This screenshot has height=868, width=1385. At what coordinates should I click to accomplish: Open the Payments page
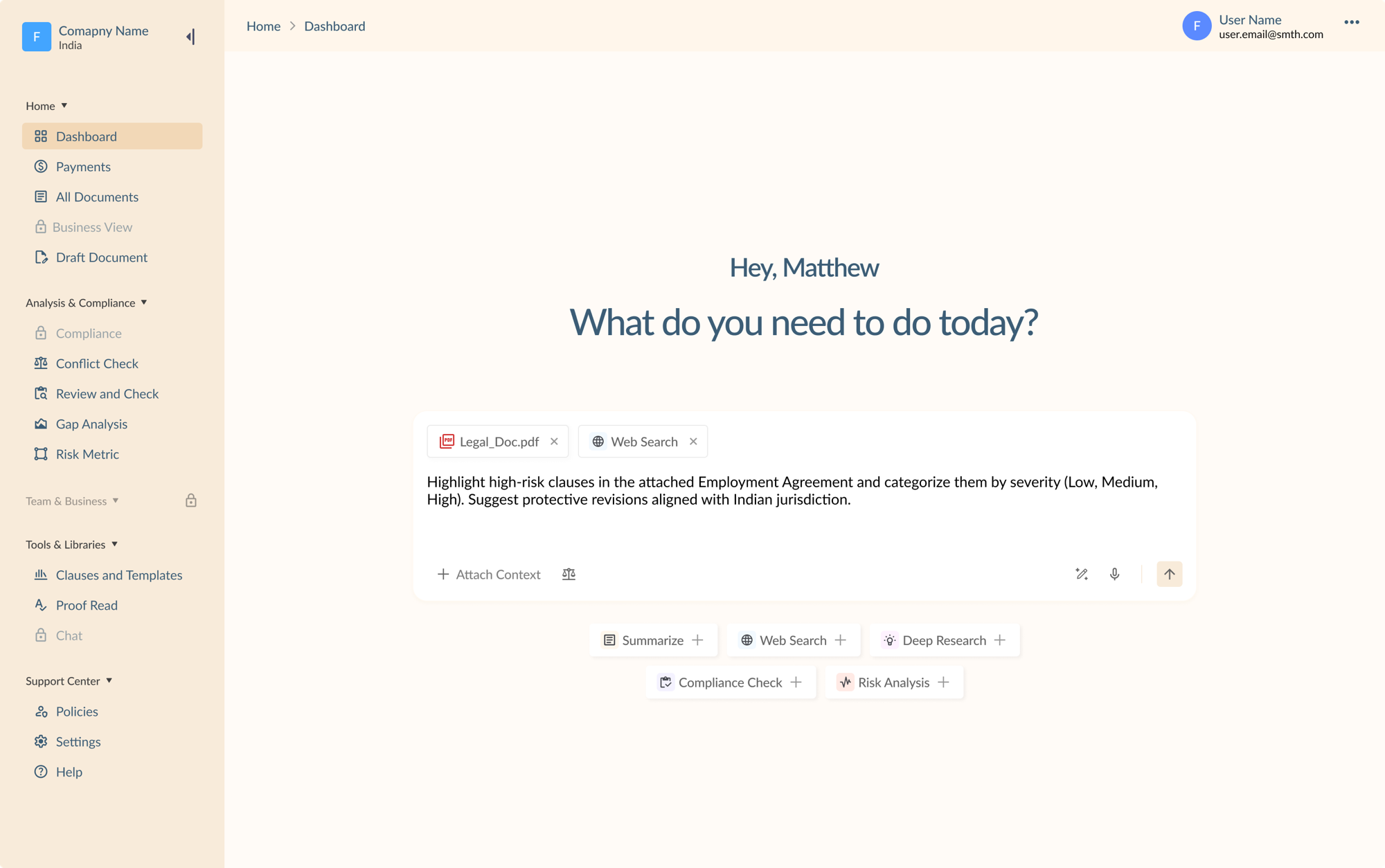click(112, 167)
